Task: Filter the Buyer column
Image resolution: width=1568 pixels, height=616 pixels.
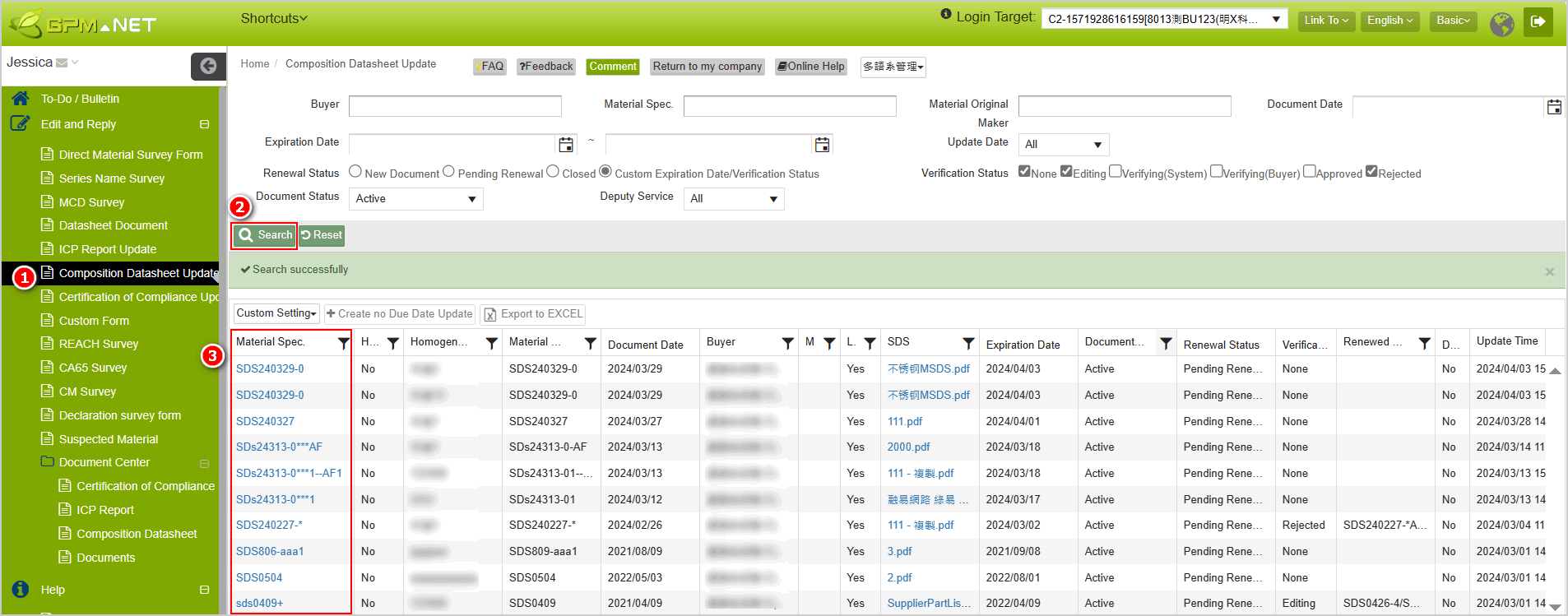Action: [787, 344]
